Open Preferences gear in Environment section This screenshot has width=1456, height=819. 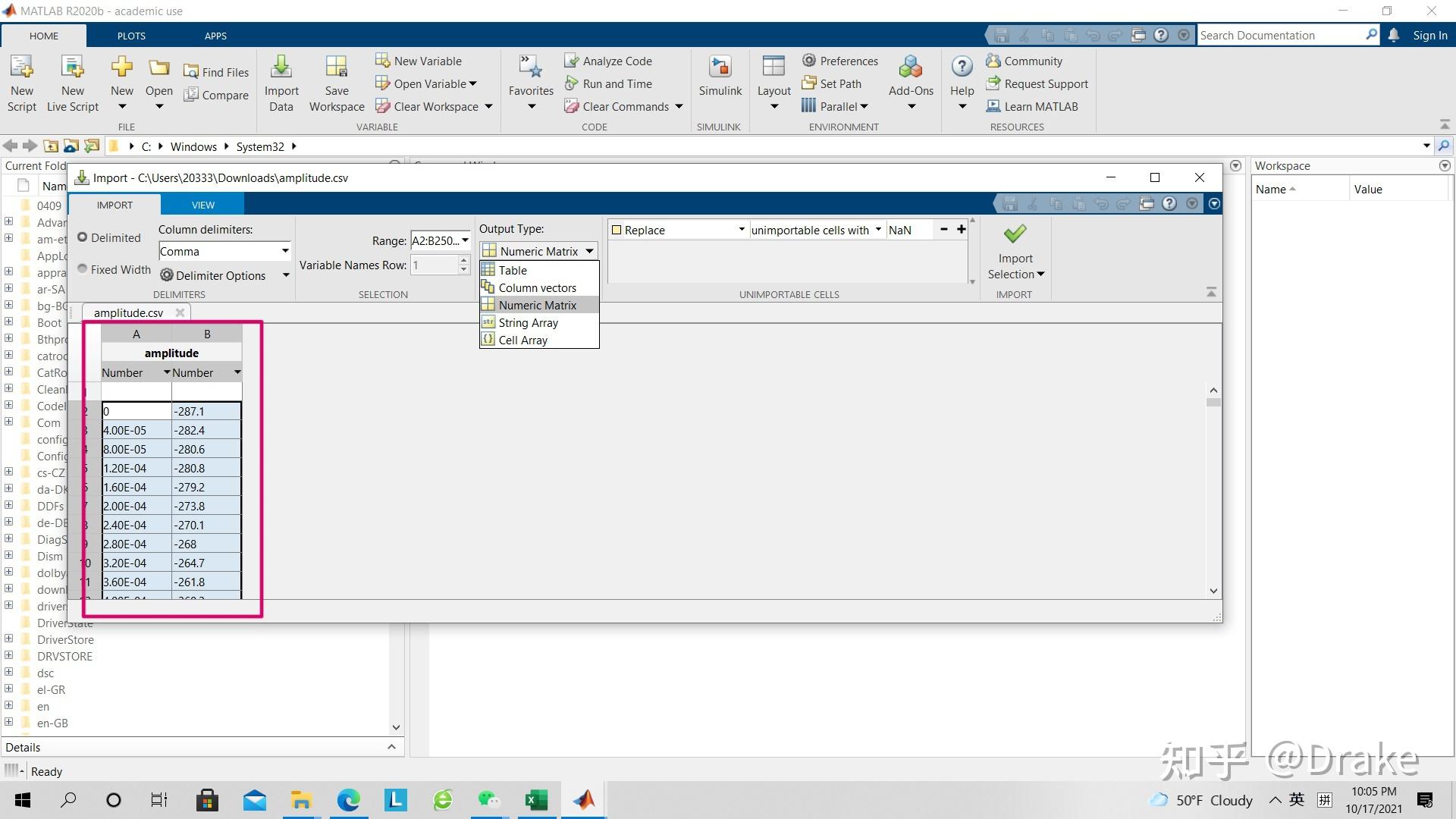[809, 61]
